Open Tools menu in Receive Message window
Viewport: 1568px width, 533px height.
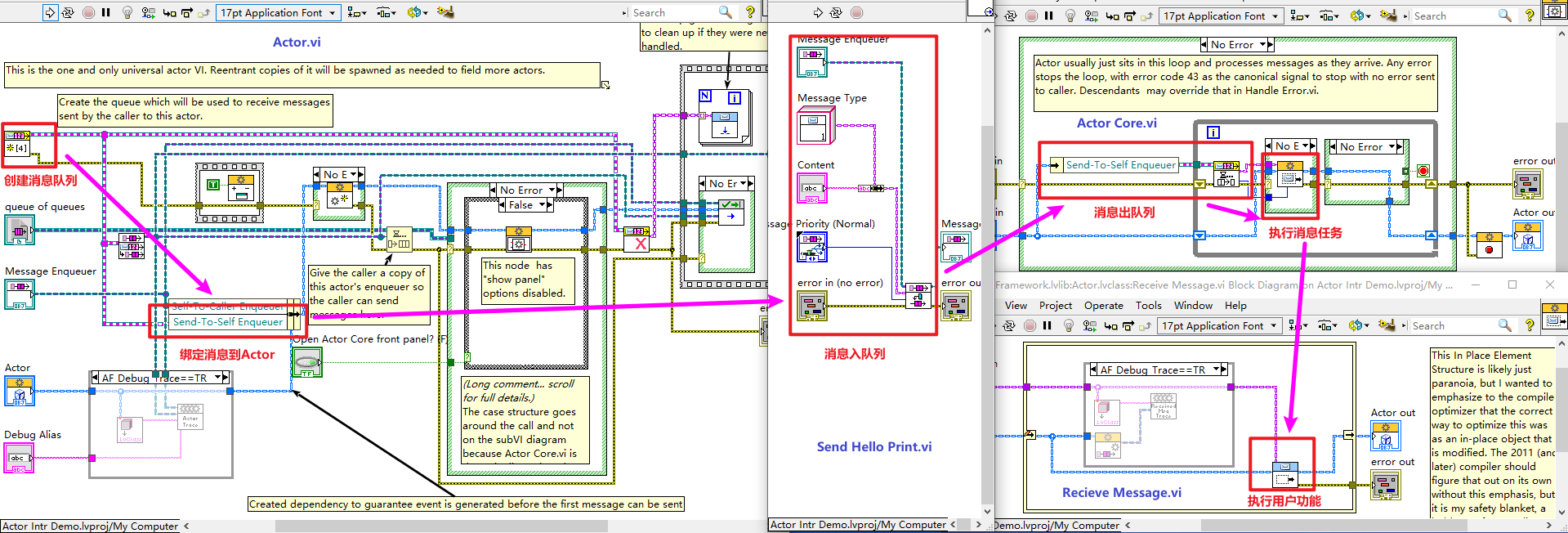pyautogui.click(x=1148, y=305)
